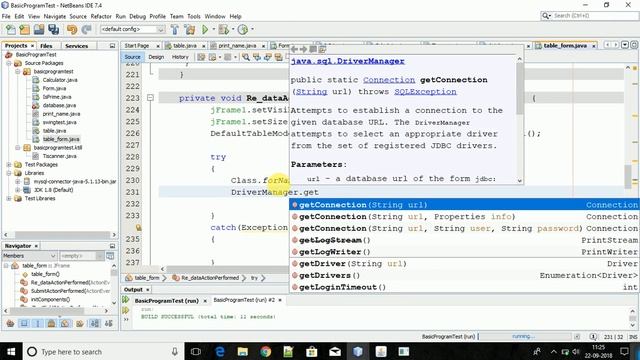Click the Search (Ctrl+I) field
The height and width of the screenshot is (360, 640).
click(x=589, y=16)
